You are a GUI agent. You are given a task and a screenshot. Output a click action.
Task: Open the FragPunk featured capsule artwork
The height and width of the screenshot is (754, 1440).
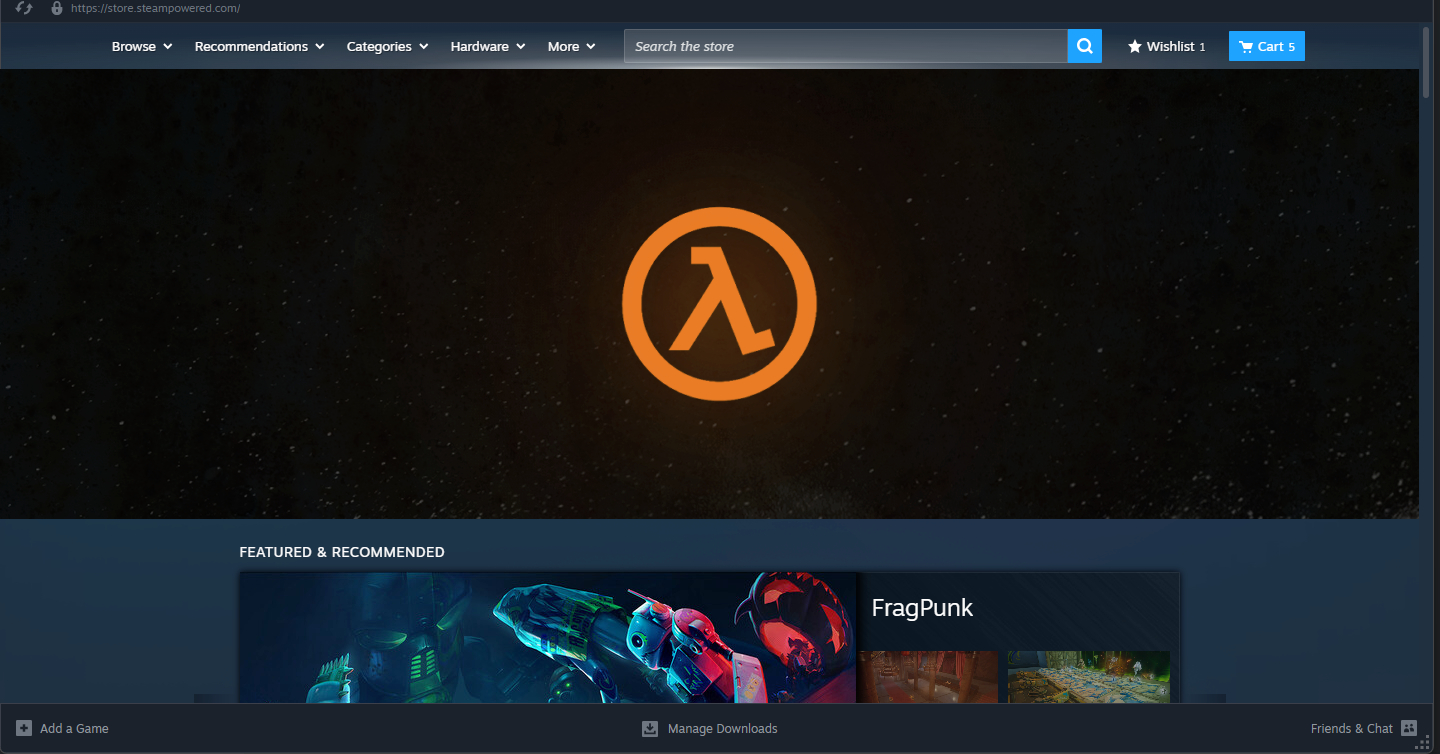coord(548,637)
